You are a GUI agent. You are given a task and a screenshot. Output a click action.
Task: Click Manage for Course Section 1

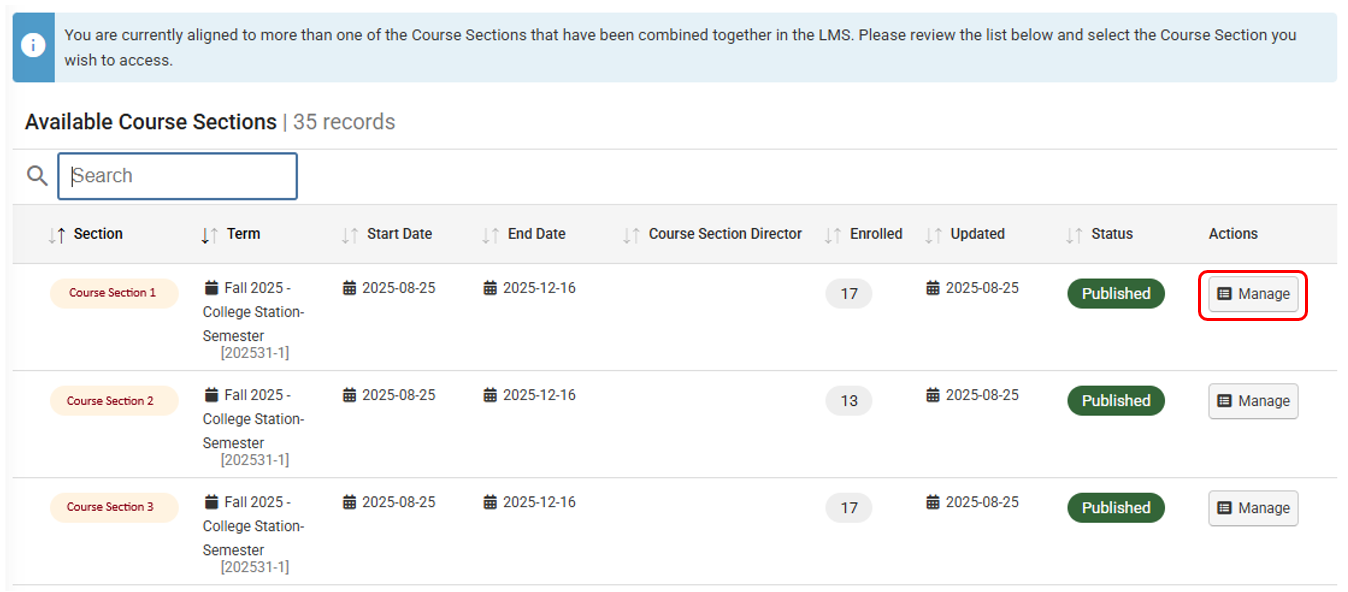1253,294
